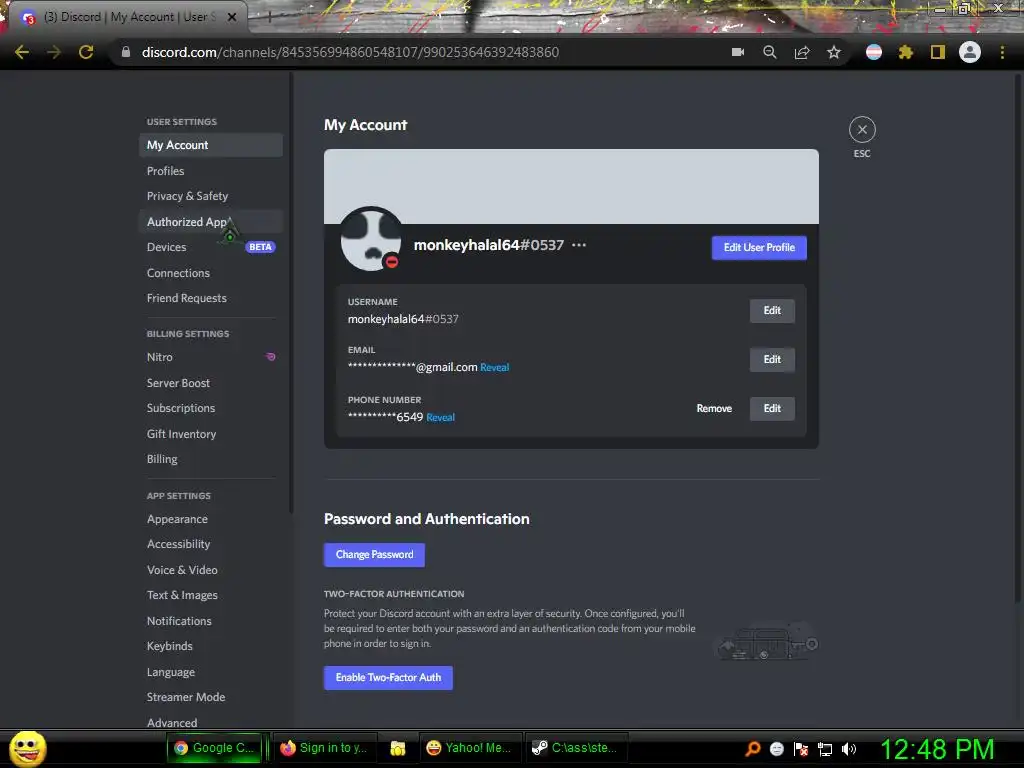Open Notifications settings

click(x=211, y=620)
